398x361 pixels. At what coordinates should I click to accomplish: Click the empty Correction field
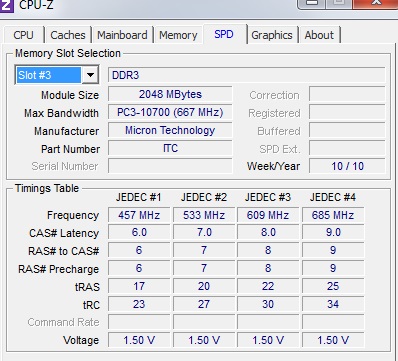click(x=347, y=94)
